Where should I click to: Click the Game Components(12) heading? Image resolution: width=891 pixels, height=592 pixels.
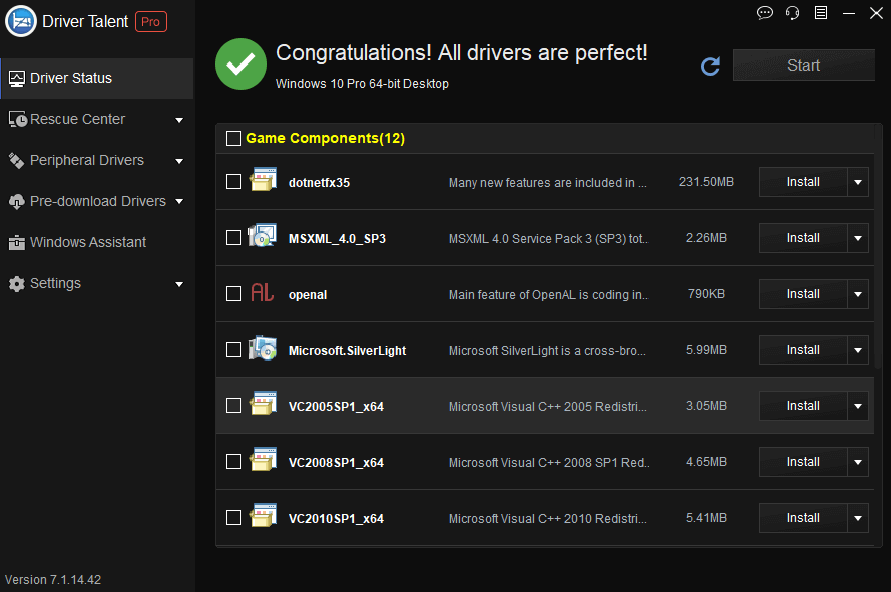(x=325, y=138)
